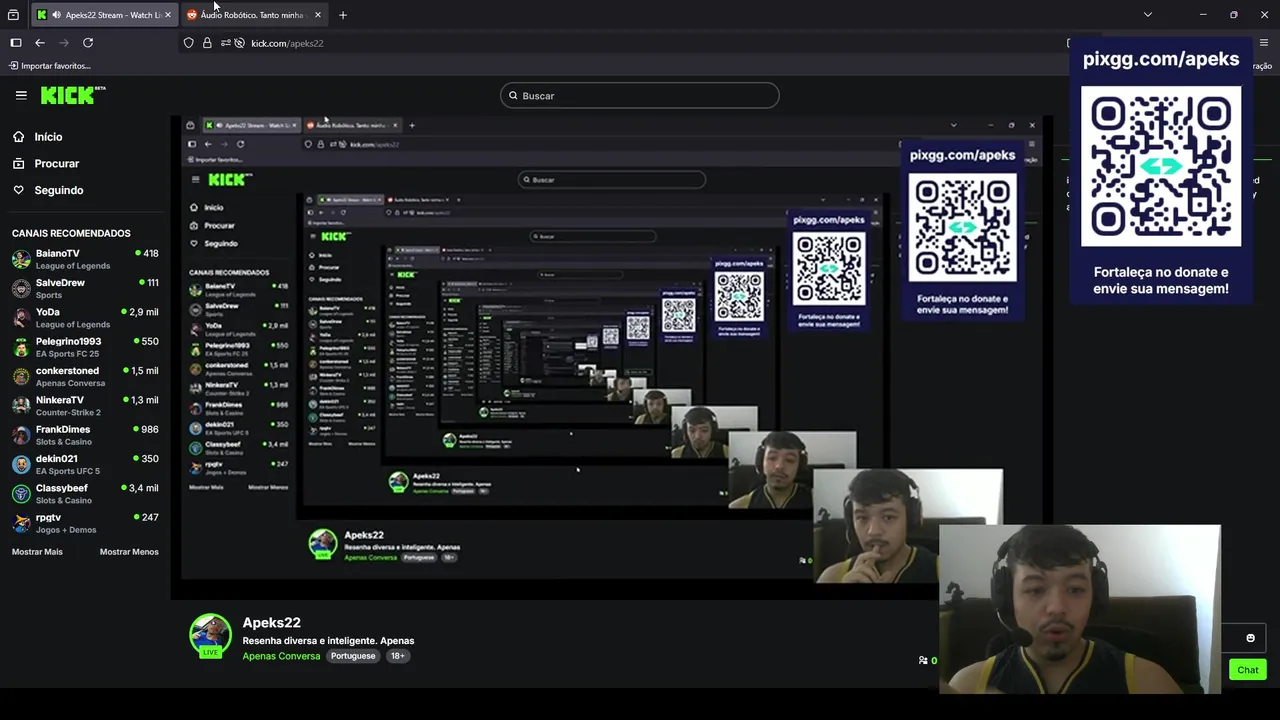Open the tracking protection shield icon
1280x720 pixels.
(188, 43)
